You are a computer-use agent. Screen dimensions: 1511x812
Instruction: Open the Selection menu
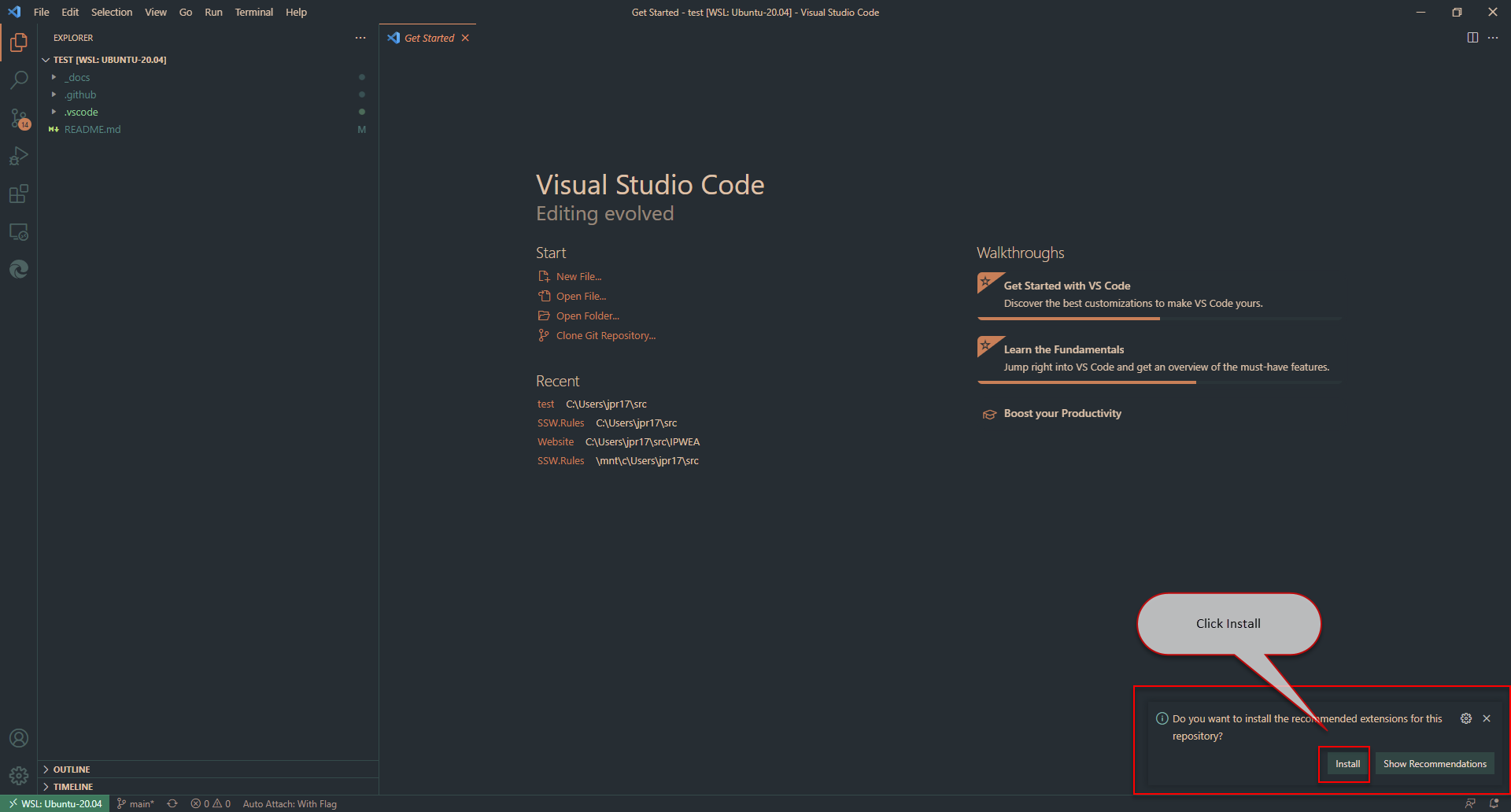pyautogui.click(x=112, y=12)
